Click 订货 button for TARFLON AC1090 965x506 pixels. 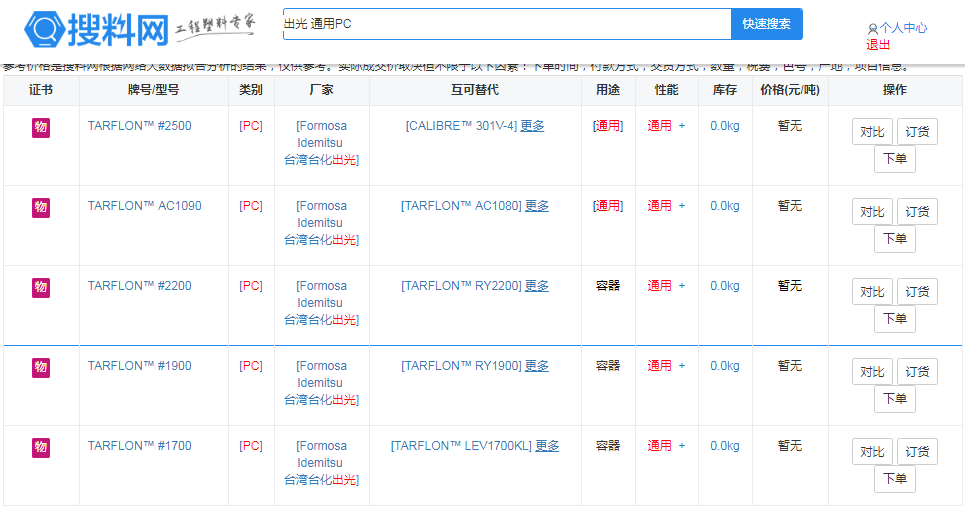pos(917,212)
